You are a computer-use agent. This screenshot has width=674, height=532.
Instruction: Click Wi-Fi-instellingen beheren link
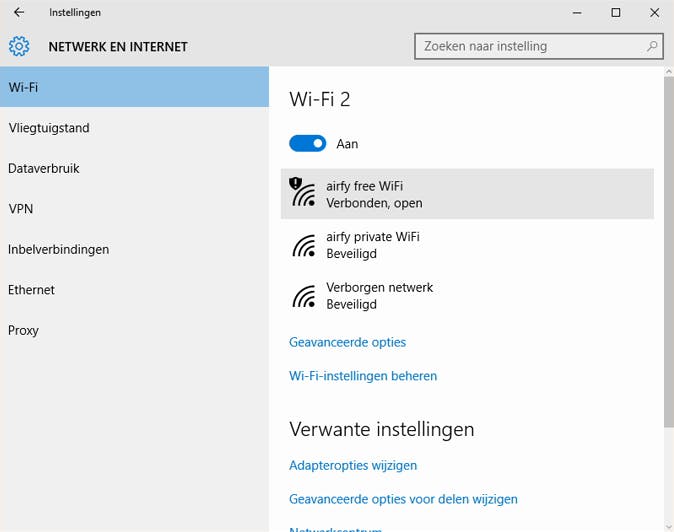[x=363, y=376]
